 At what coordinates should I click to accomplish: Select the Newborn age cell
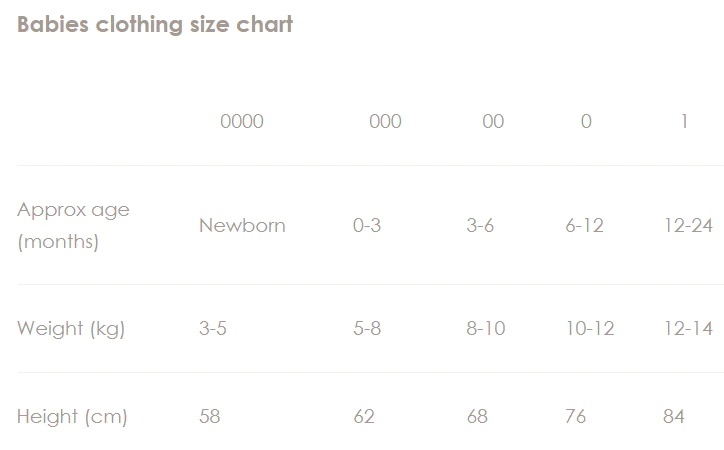(x=242, y=225)
